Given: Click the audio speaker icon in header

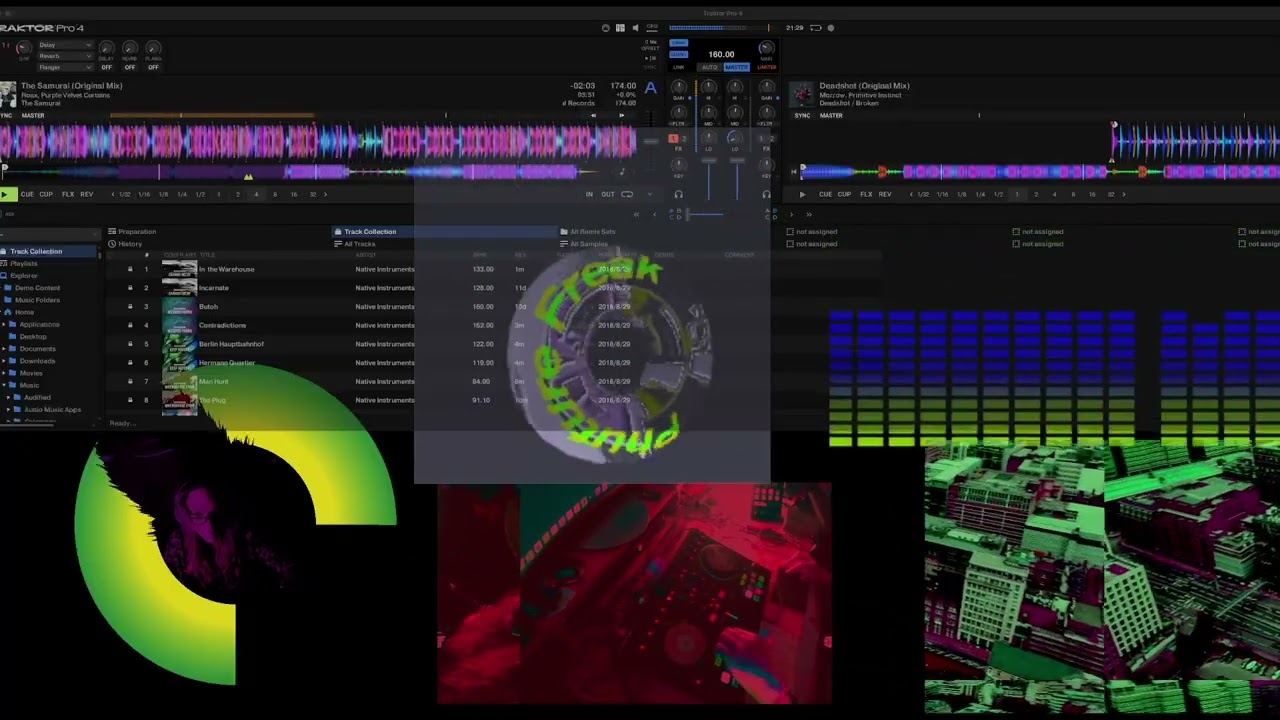Looking at the screenshot, I should (635, 28).
